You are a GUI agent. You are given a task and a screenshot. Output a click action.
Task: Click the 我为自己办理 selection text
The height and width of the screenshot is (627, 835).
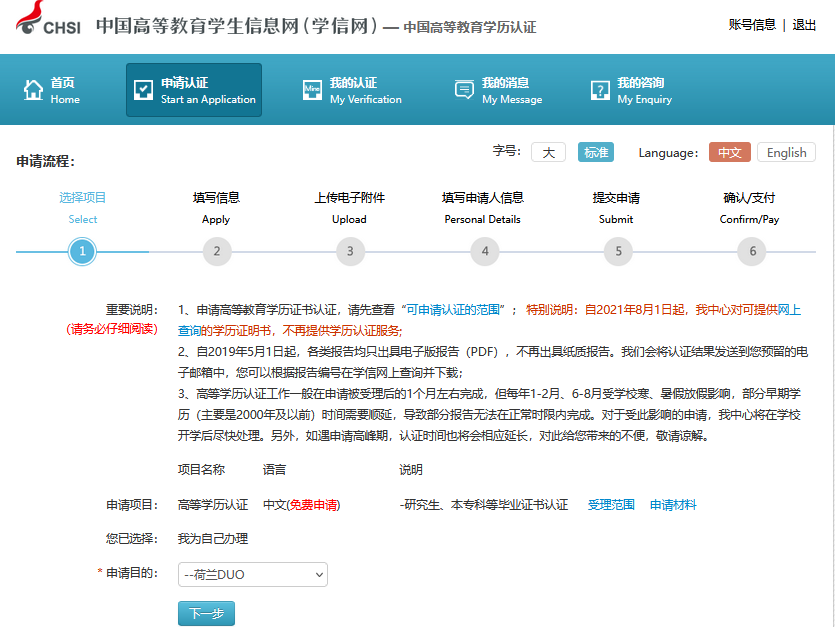(213, 539)
